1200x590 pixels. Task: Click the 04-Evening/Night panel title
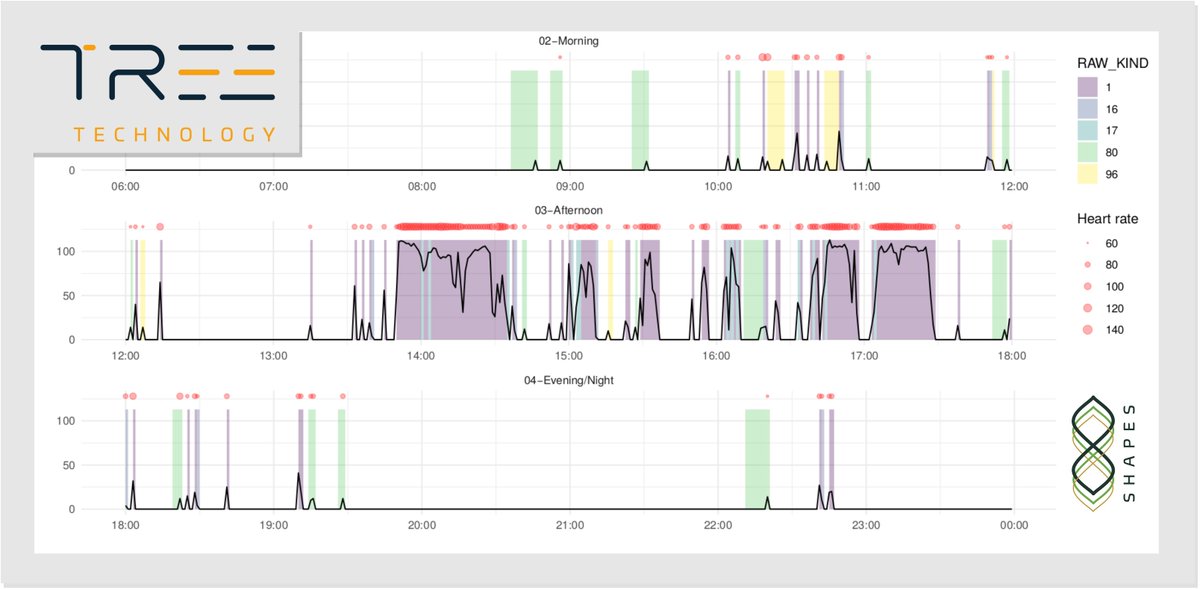[x=569, y=381]
